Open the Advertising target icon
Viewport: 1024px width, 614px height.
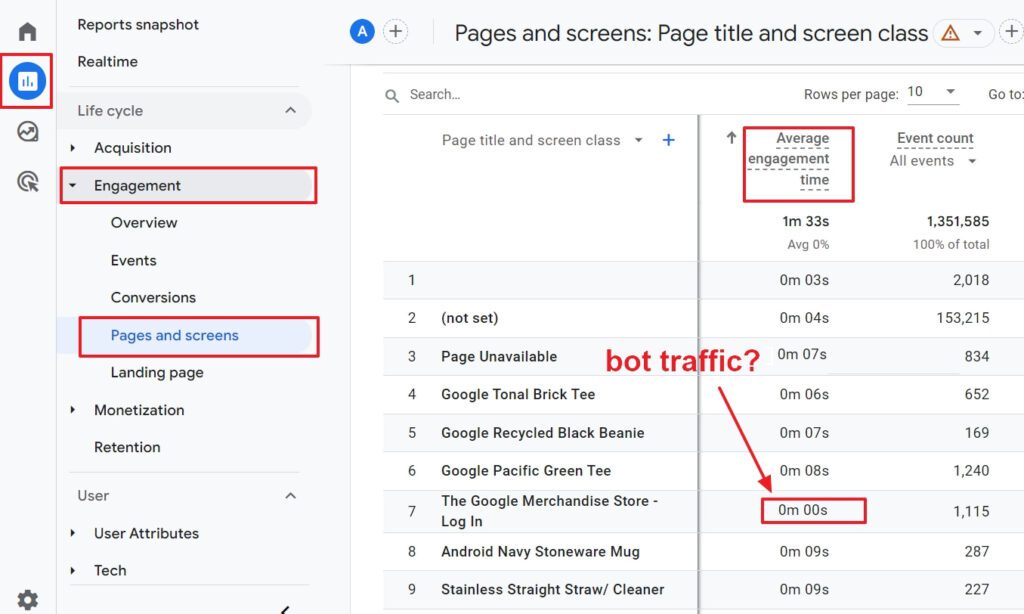click(x=28, y=181)
